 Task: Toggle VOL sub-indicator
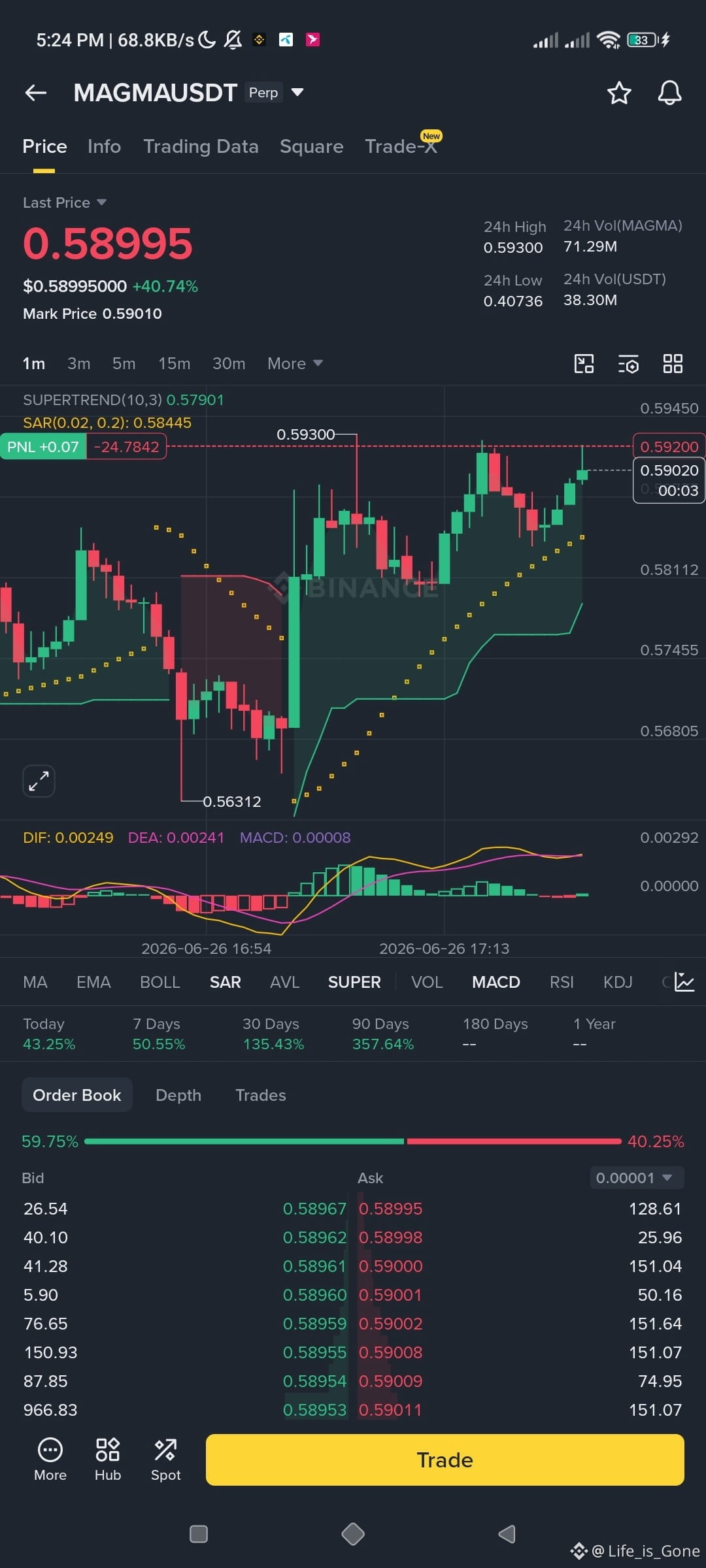pyautogui.click(x=427, y=982)
